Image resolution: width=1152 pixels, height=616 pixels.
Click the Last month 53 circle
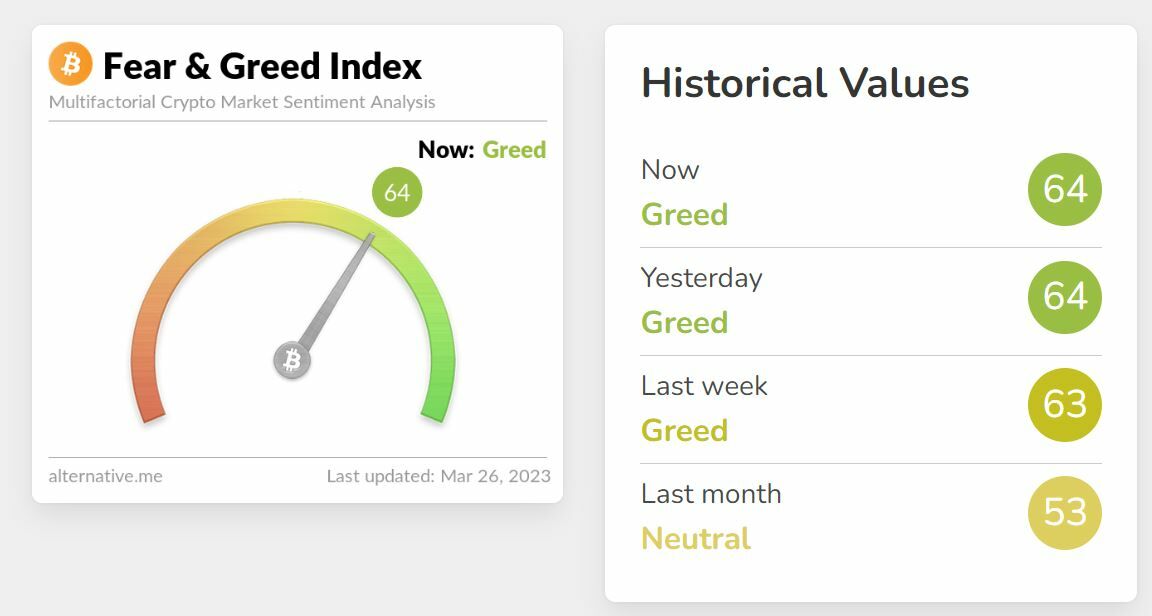click(1064, 513)
